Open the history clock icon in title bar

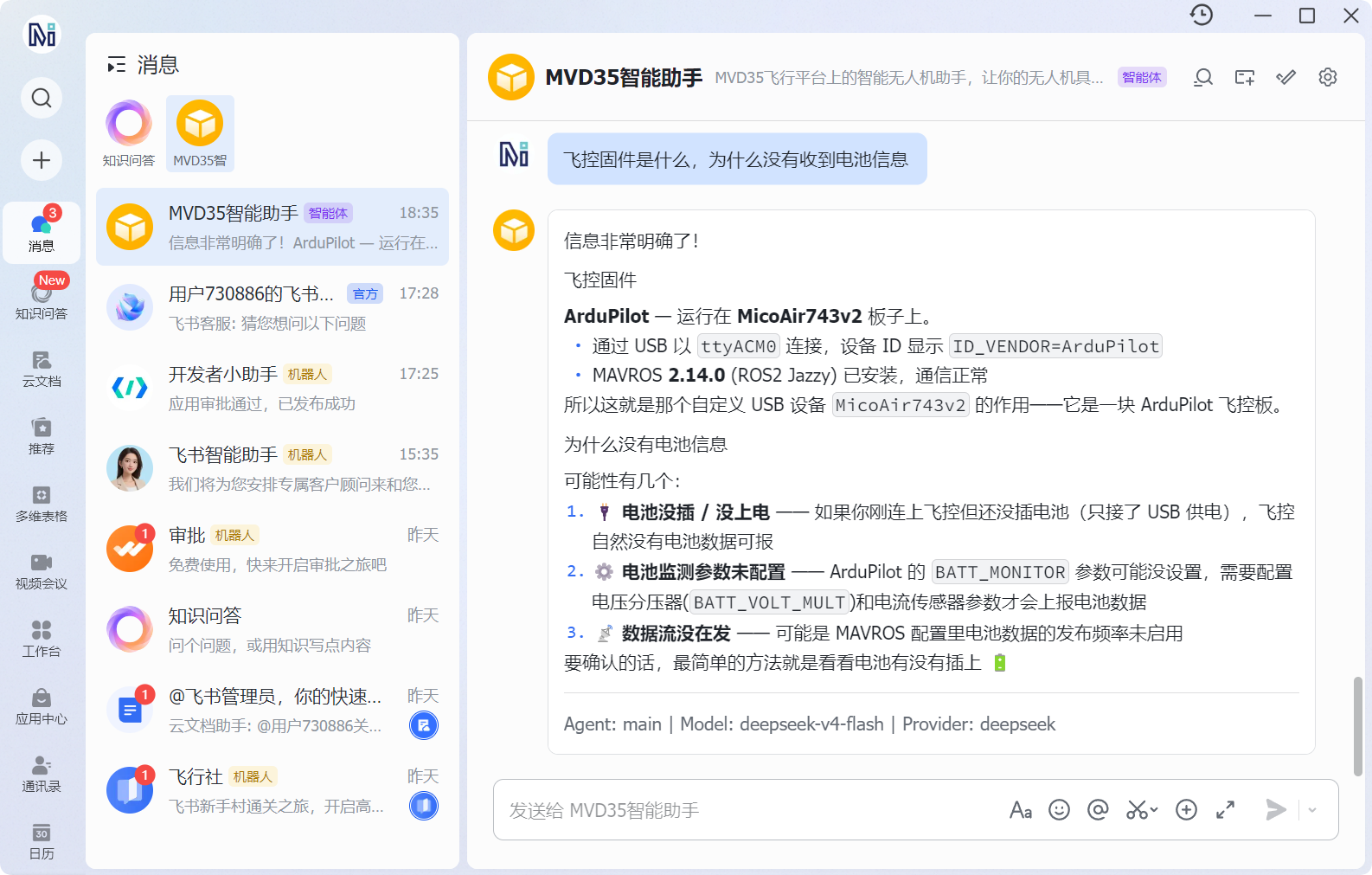click(x=1202, y=15)
